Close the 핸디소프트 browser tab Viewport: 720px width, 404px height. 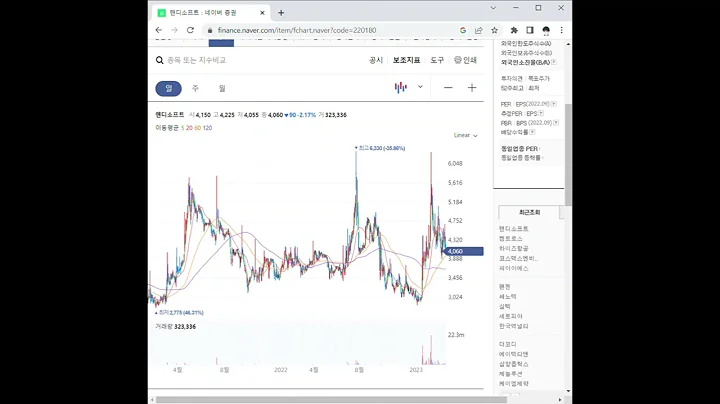[x=262, y=13]
